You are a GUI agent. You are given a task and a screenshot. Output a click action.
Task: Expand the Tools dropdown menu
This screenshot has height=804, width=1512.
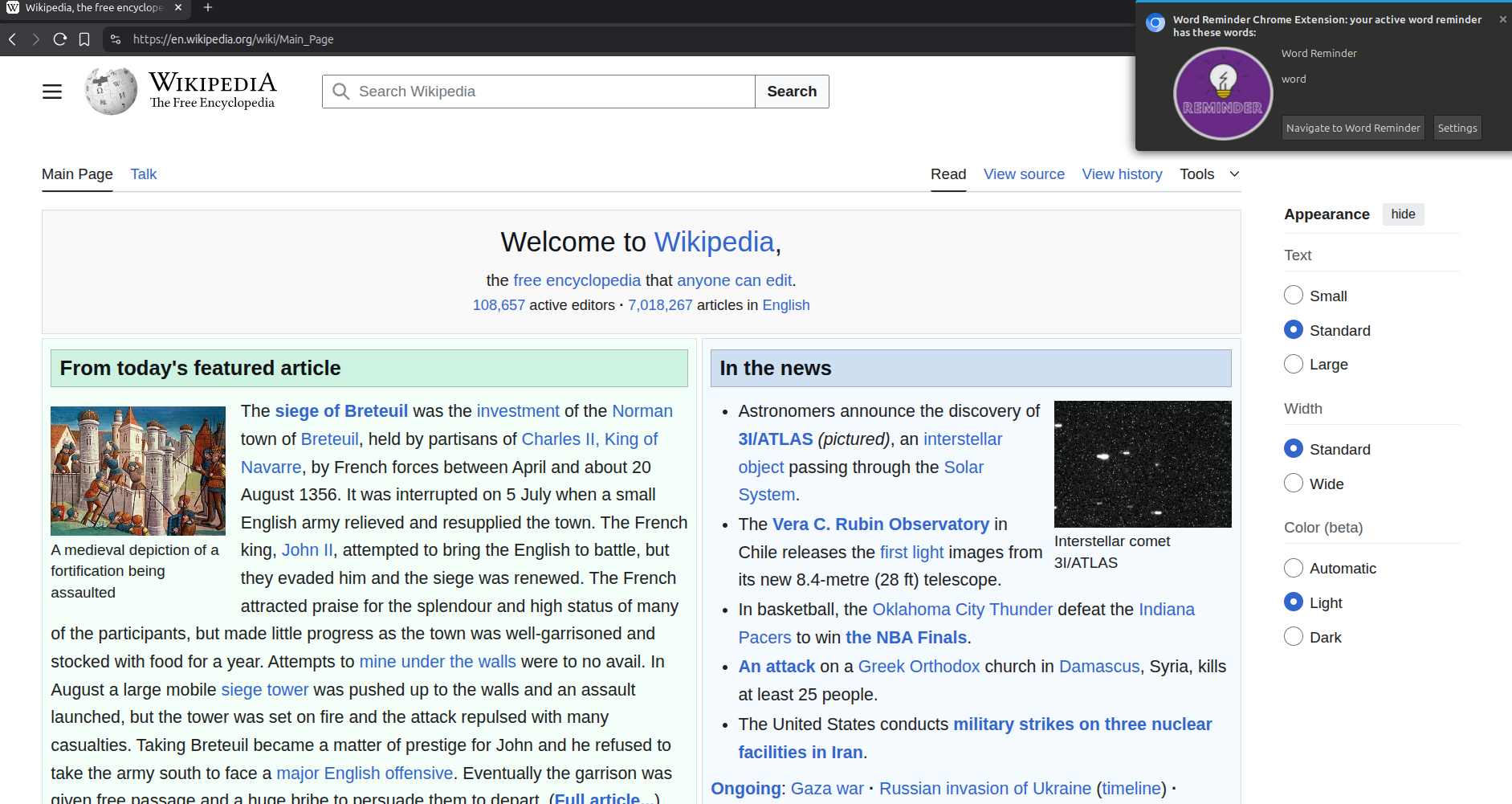coord(1209,174)
